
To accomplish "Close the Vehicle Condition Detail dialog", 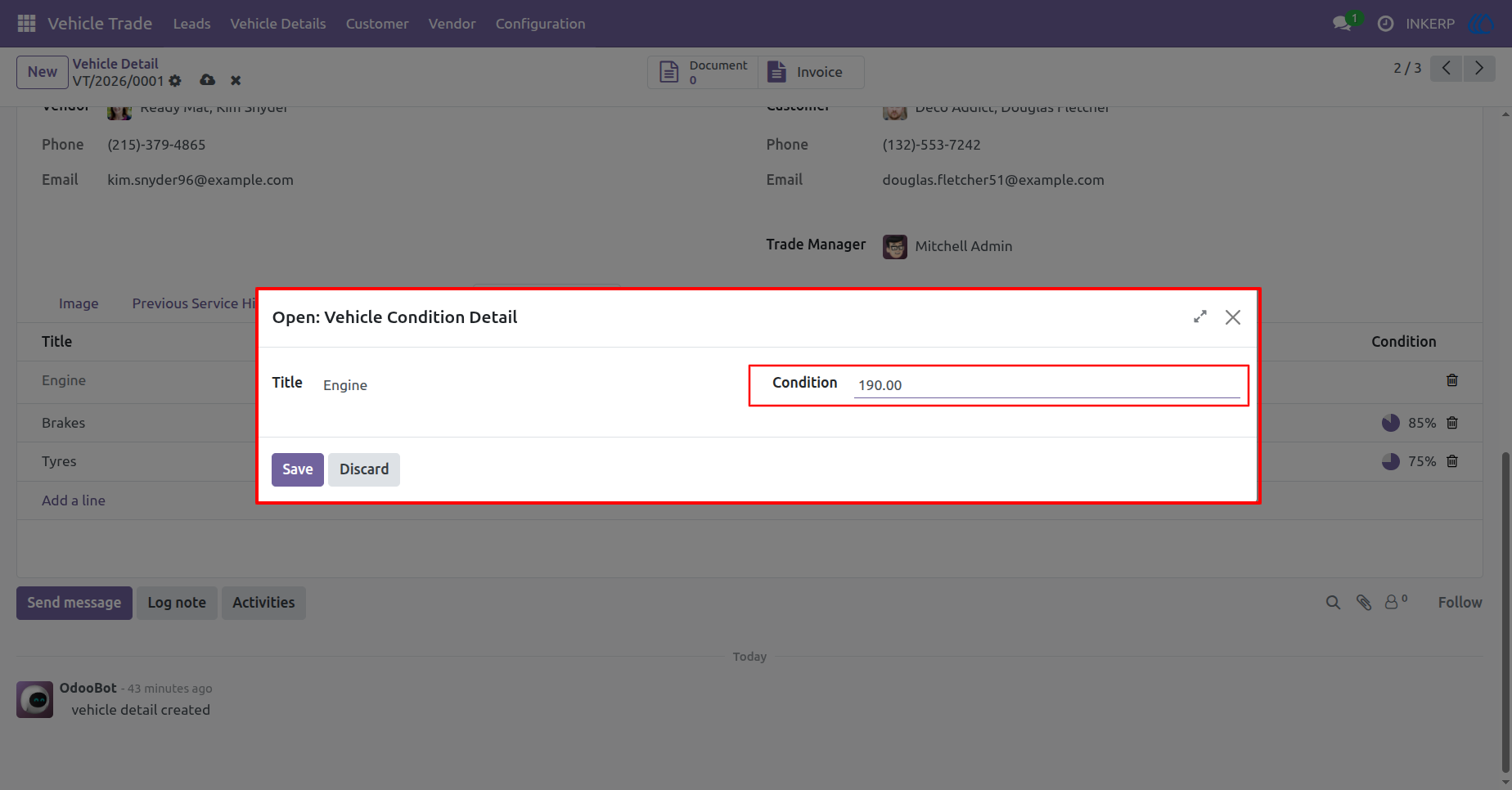I will pyautogui.click(x=1233, y=317).
